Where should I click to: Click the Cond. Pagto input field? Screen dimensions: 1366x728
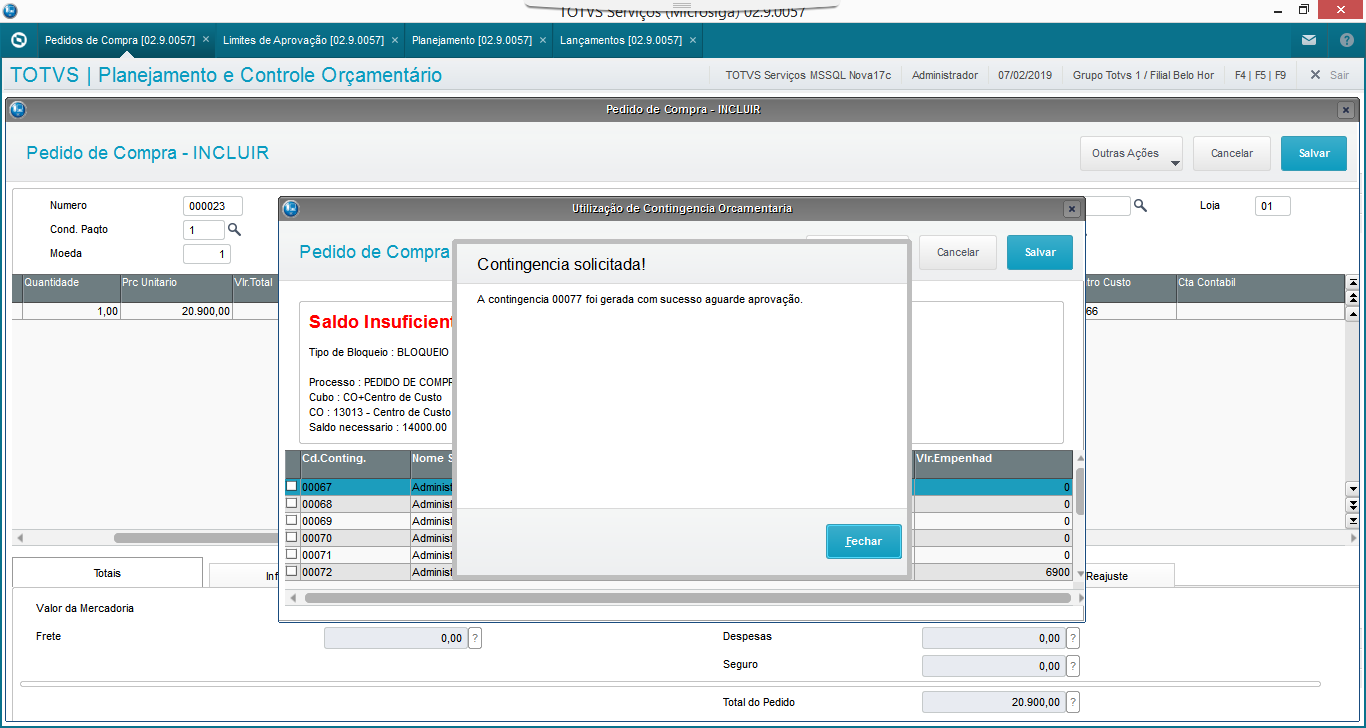point(204,230)
